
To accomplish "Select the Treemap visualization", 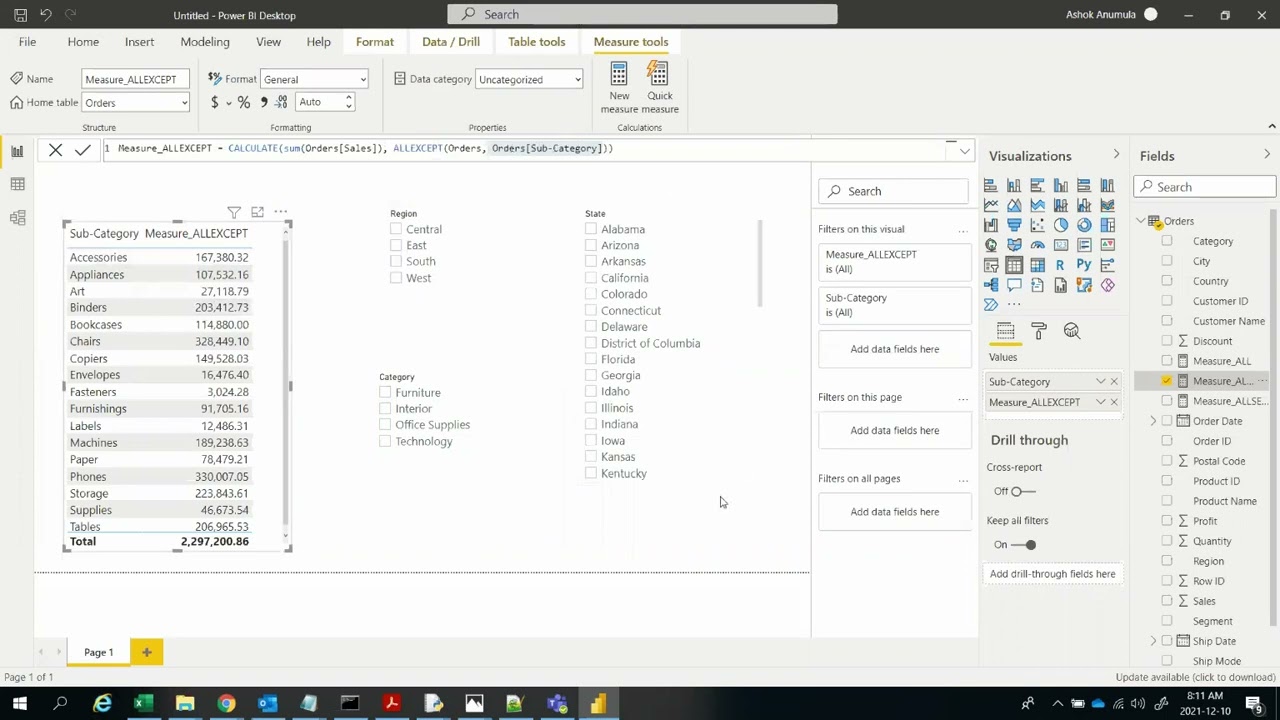I will (x=1107, y=225).
